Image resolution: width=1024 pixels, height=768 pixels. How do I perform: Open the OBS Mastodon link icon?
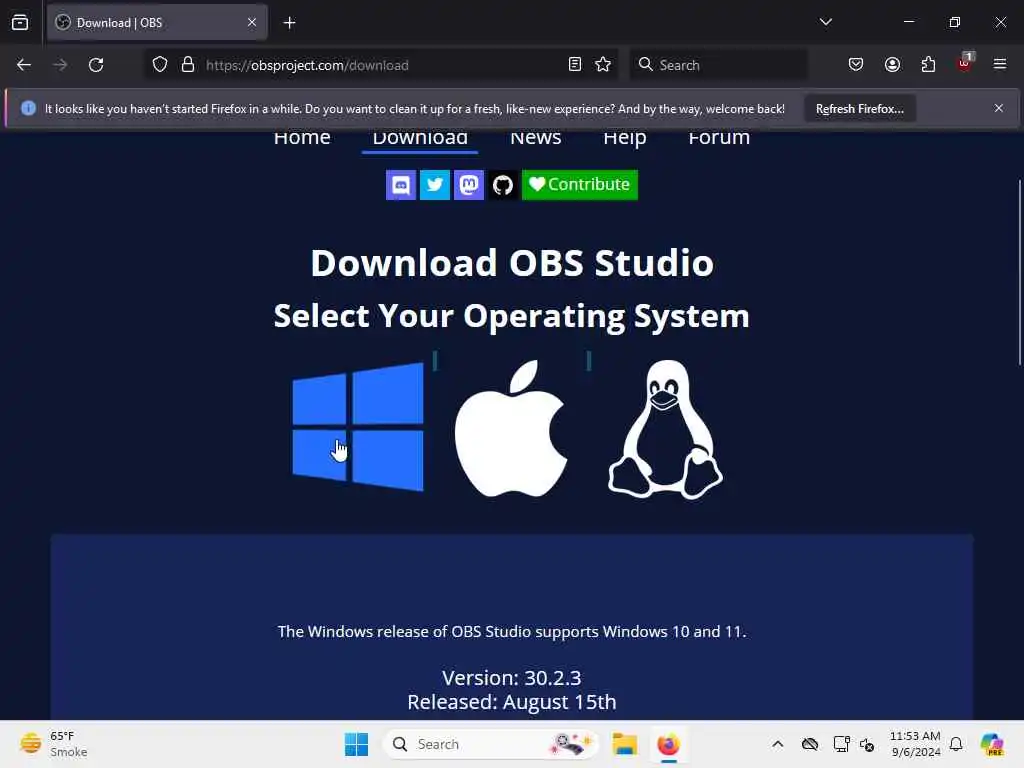pos(469,185)
